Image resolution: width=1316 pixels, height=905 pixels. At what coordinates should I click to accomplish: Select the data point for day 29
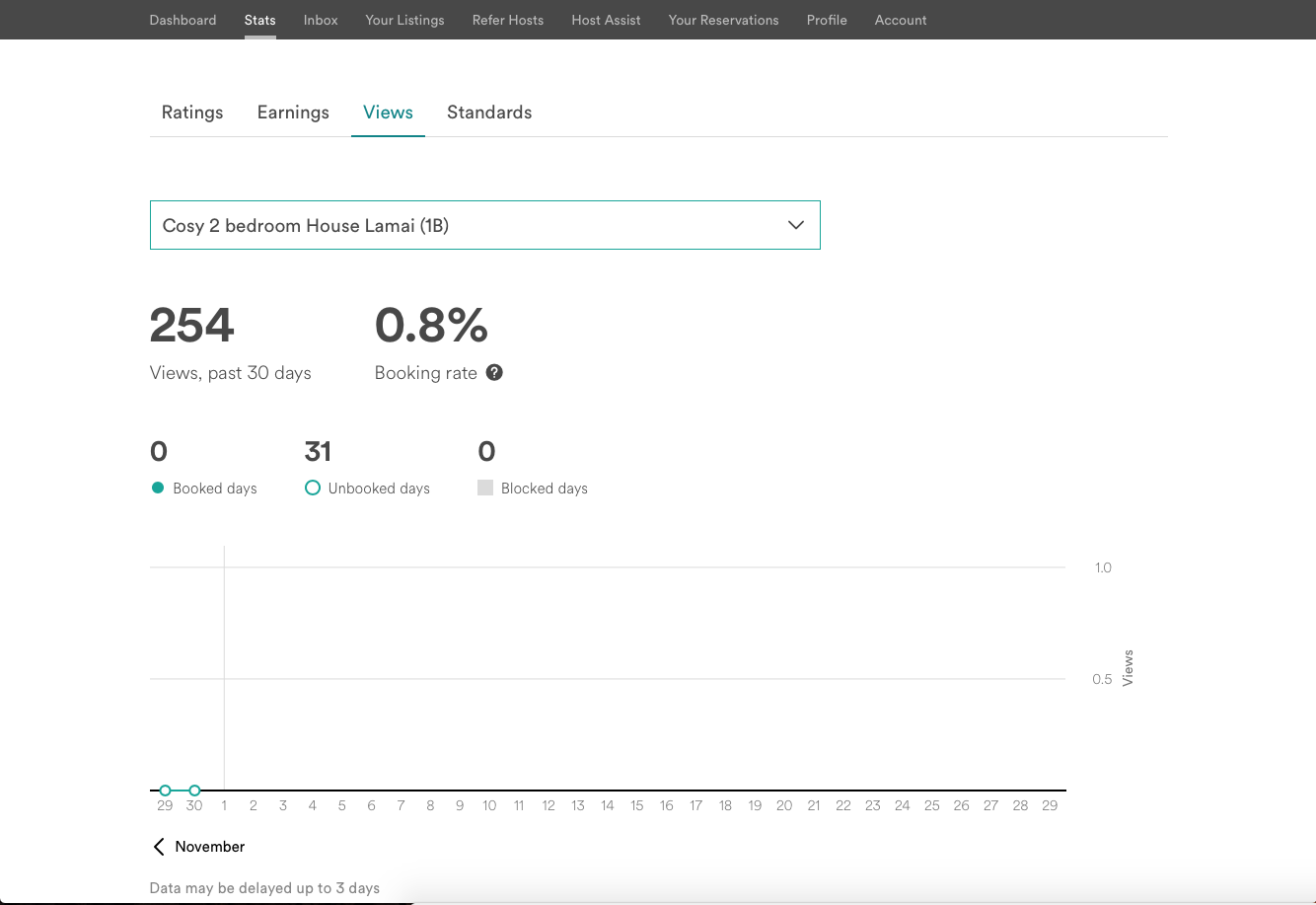165,791
